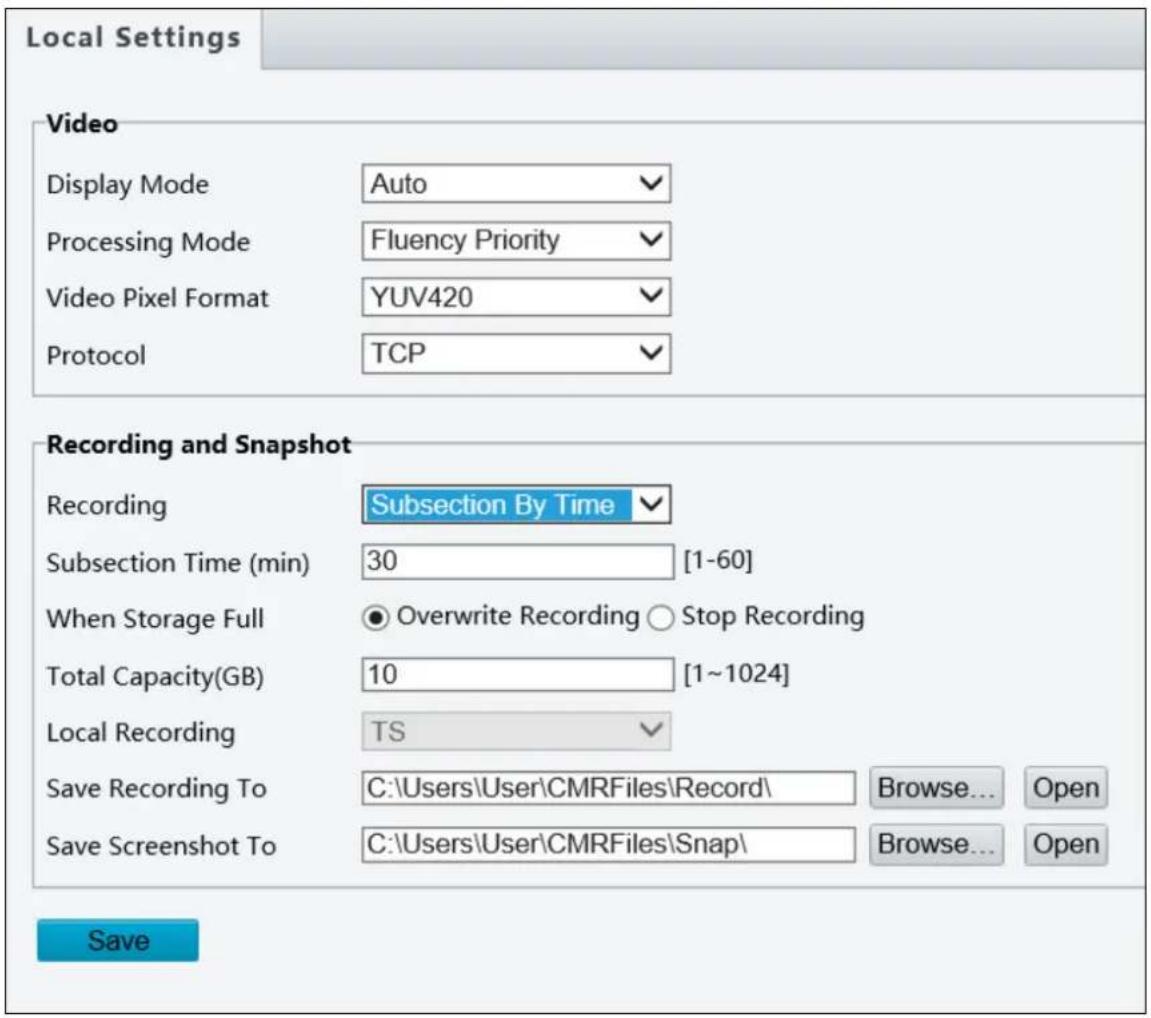This screenshot has height=1018, width=1151.
Task: Click the Save Screenshot To path field
Action: pos(609,844)
